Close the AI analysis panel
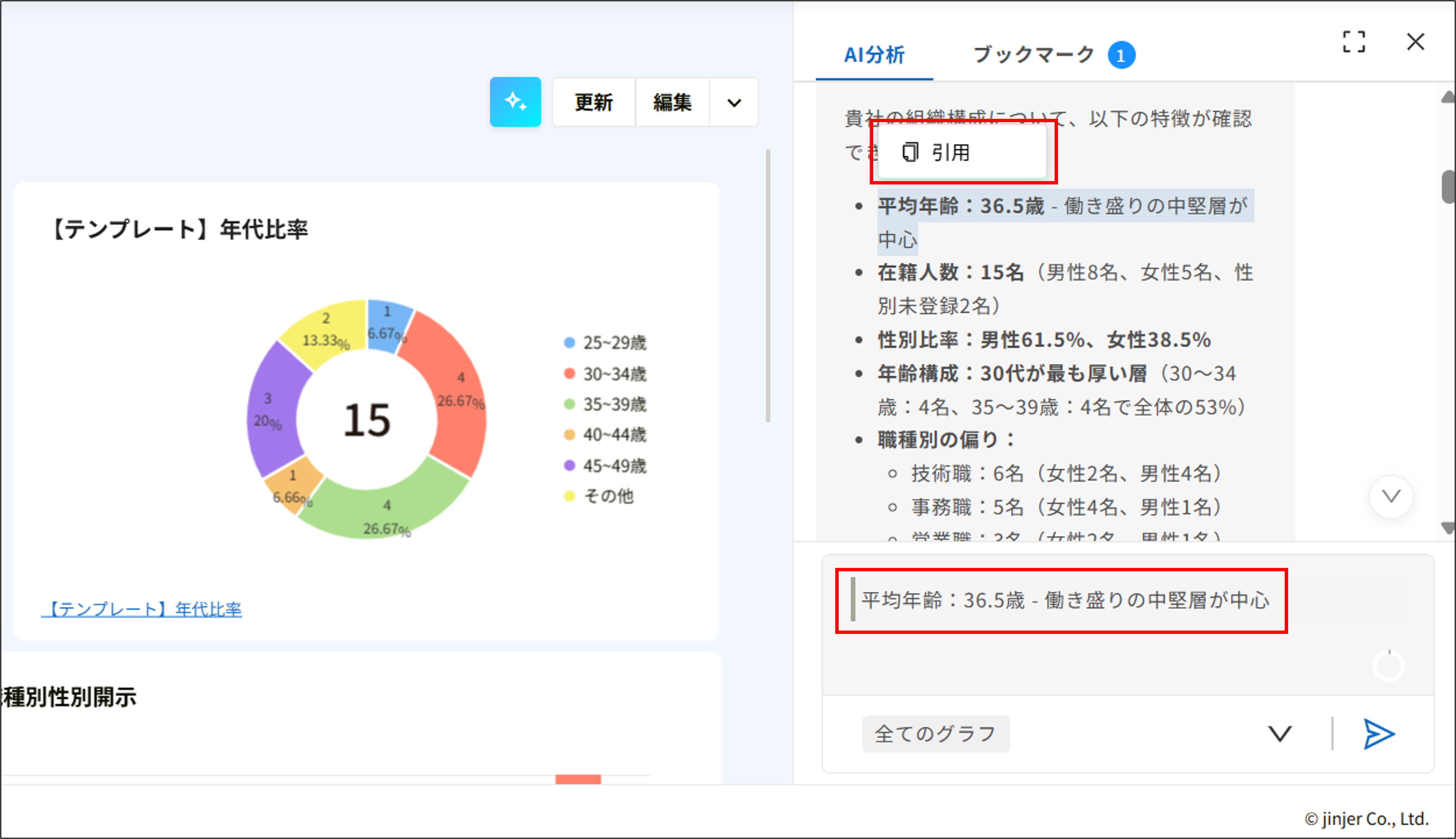Image resolution: width=1456 pixels, height=839 pixels. pos(1416,42)
